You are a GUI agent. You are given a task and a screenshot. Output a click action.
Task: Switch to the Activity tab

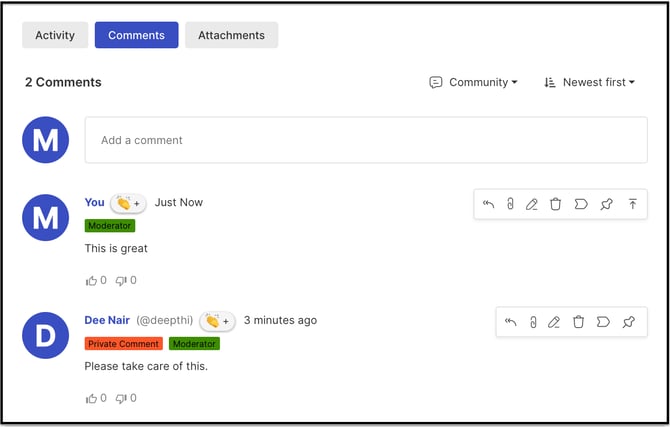pos(55,35)
